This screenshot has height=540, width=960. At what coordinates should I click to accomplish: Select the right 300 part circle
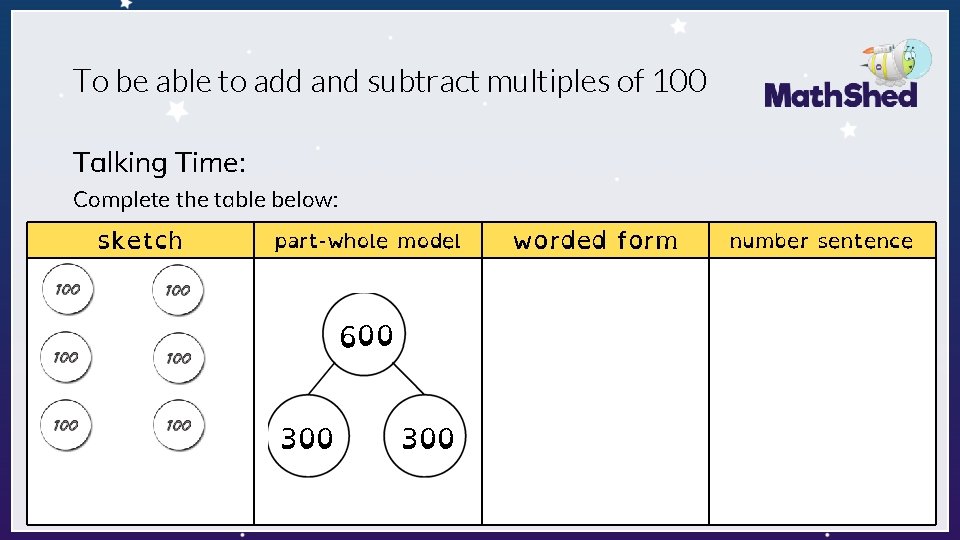(426, 437)
